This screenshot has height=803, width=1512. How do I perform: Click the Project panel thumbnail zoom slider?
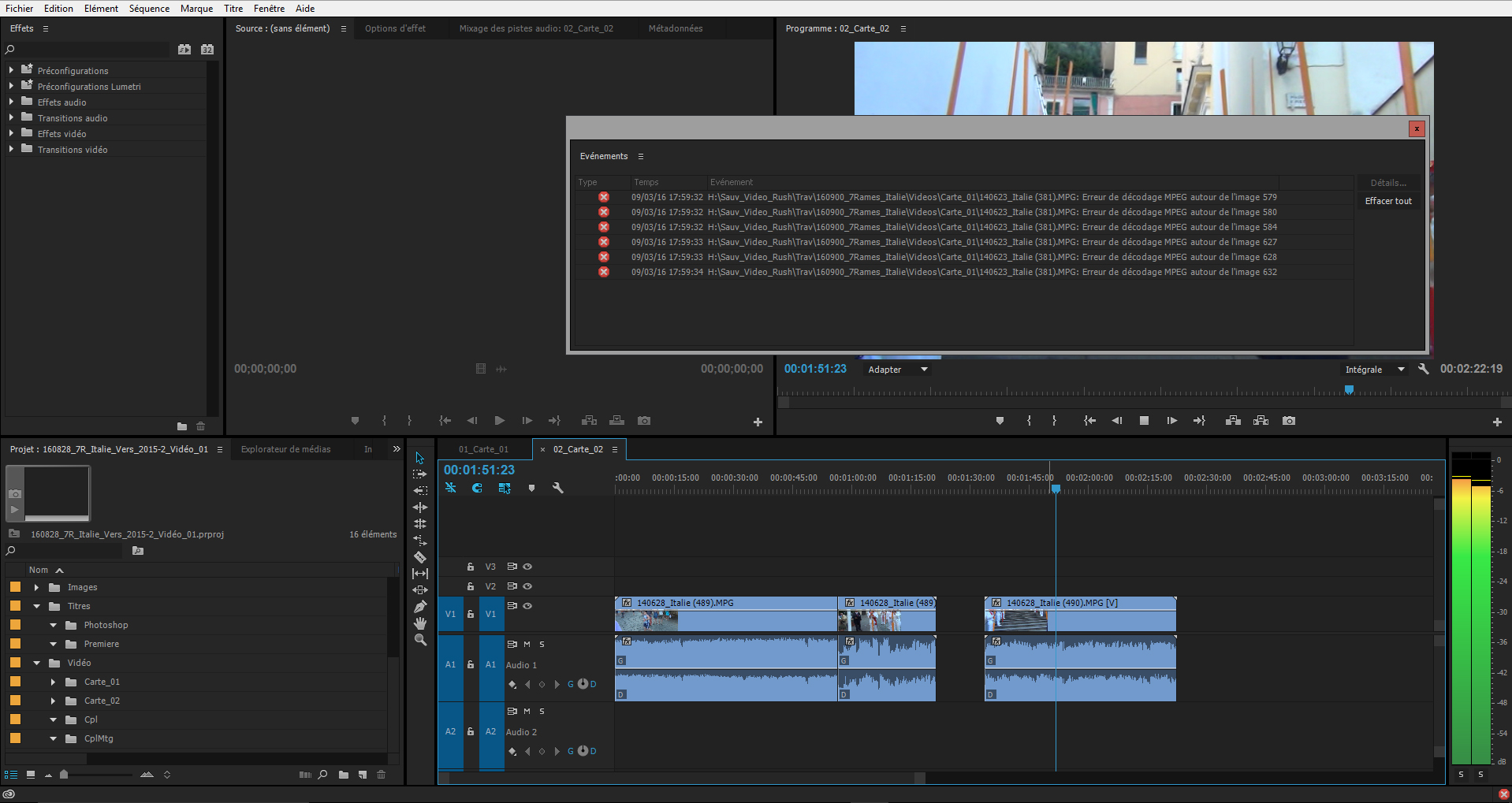coord(65,775)
